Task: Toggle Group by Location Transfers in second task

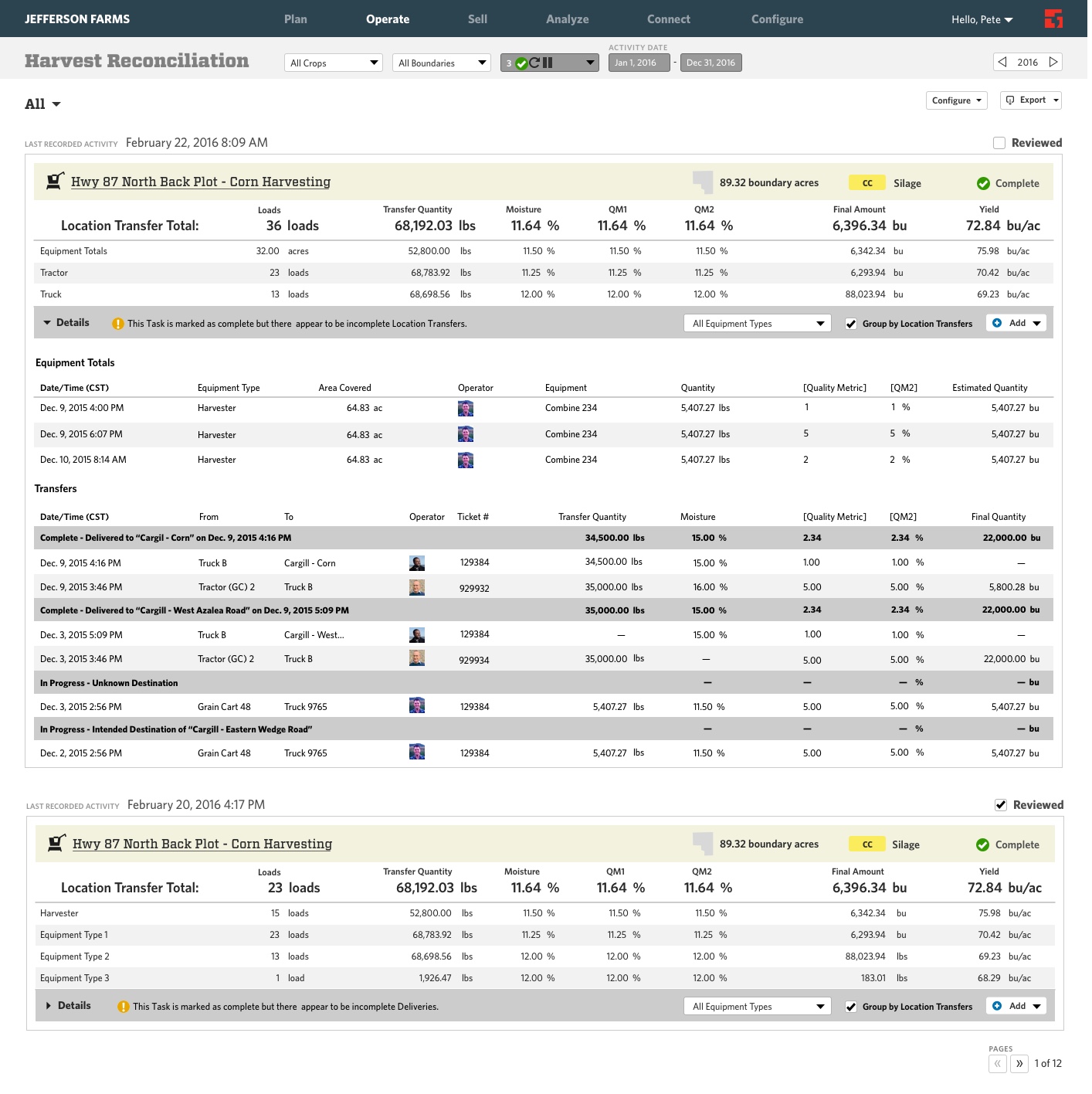Action: point(851,1007)
